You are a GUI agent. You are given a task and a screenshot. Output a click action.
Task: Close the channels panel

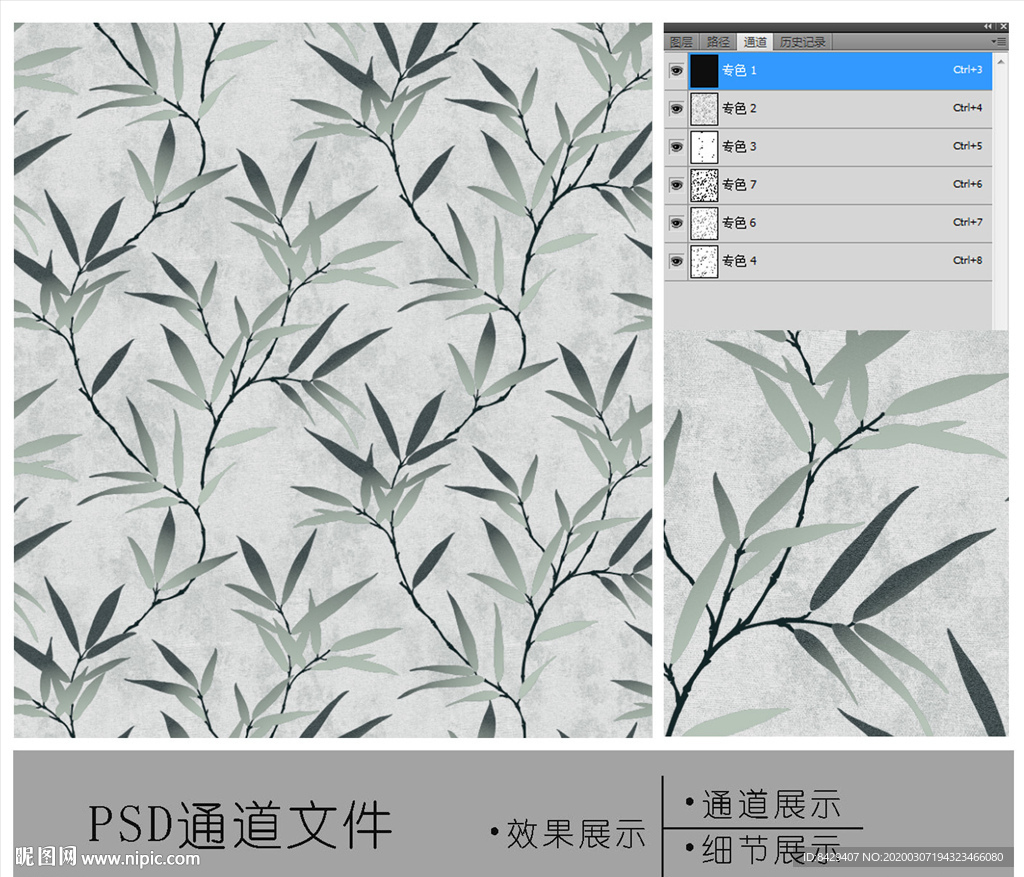tap(1004, 27)
